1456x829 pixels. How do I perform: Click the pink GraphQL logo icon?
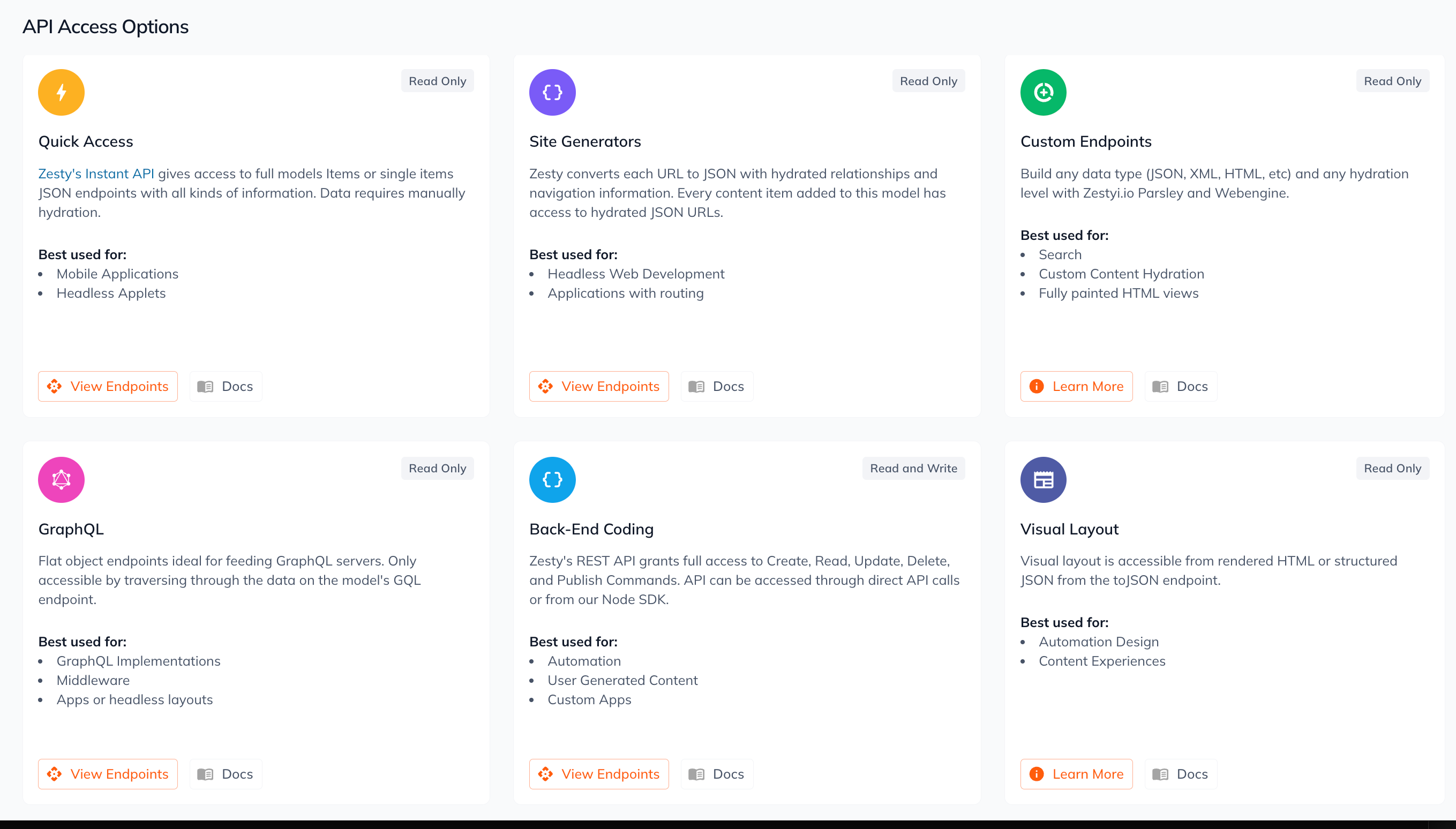(61, 479)
